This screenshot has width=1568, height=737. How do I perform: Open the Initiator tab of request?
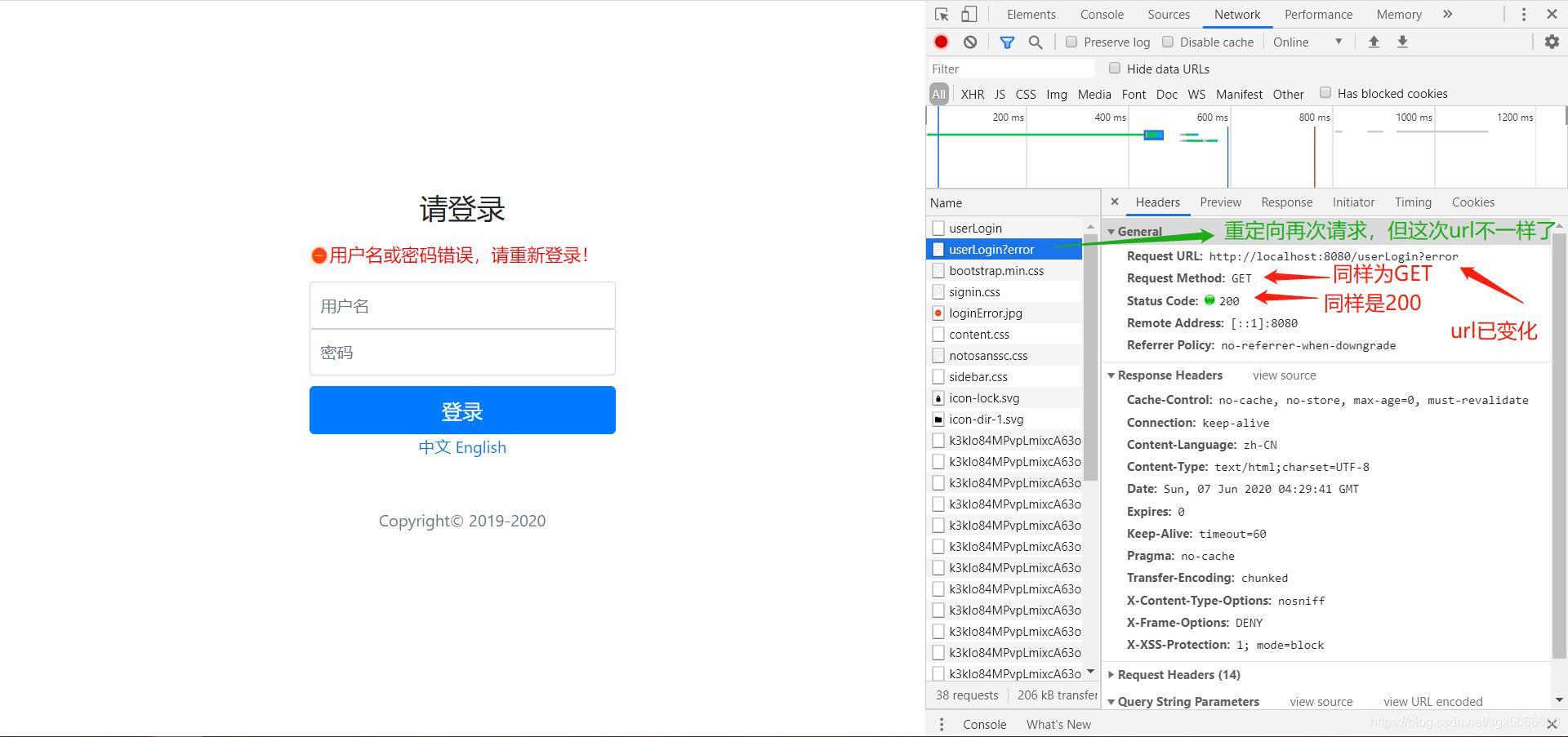pyautogui.click(x=1353, y=202)
